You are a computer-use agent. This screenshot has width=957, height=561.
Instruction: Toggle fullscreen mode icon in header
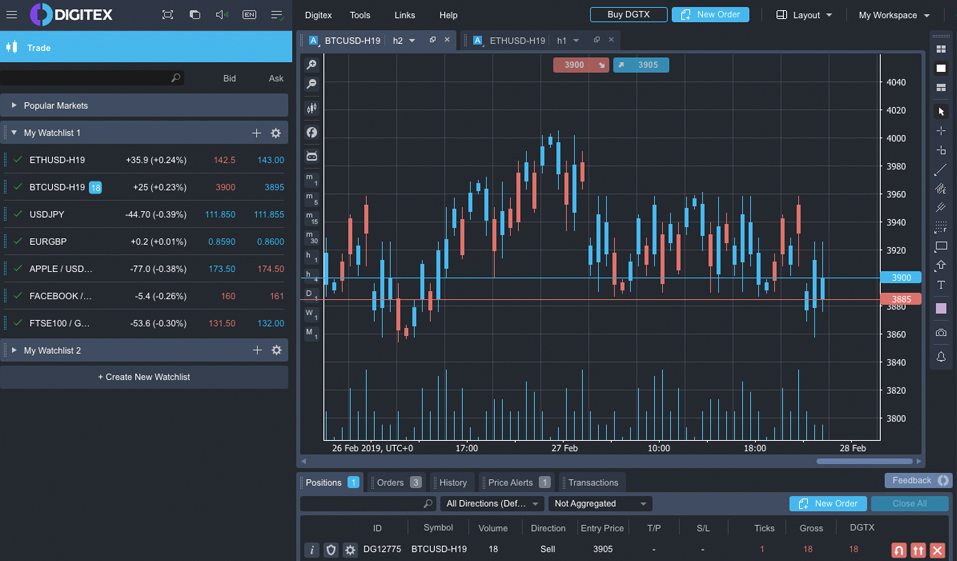(167, 15)
